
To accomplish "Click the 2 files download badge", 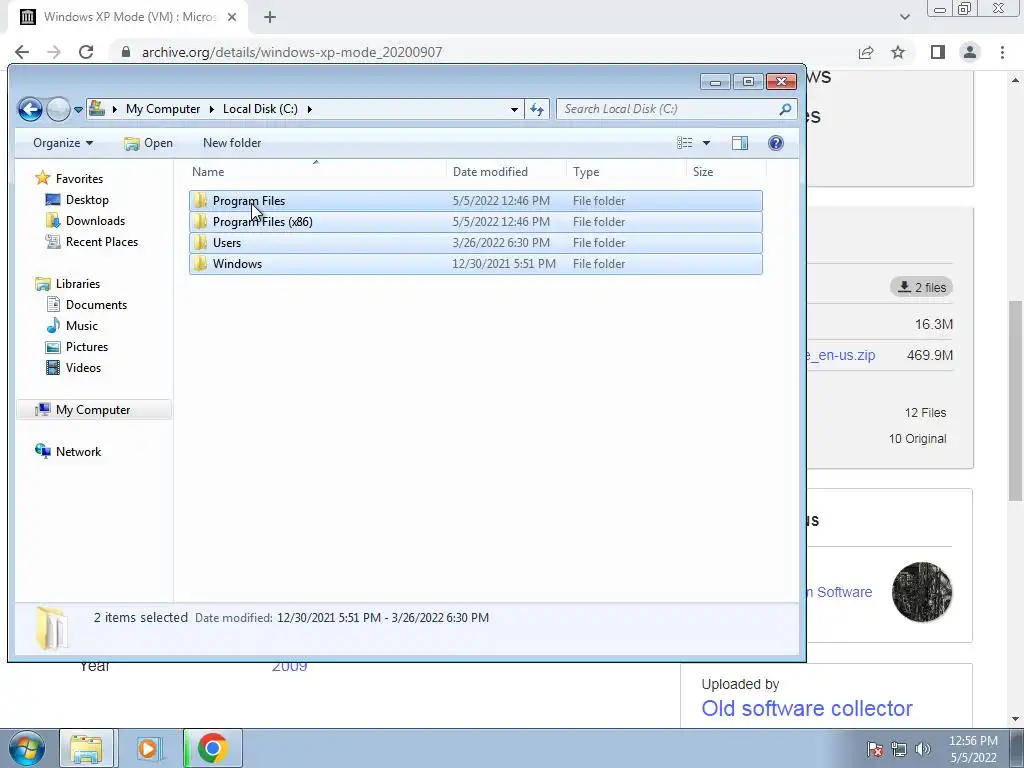I will tap(921, 287).
